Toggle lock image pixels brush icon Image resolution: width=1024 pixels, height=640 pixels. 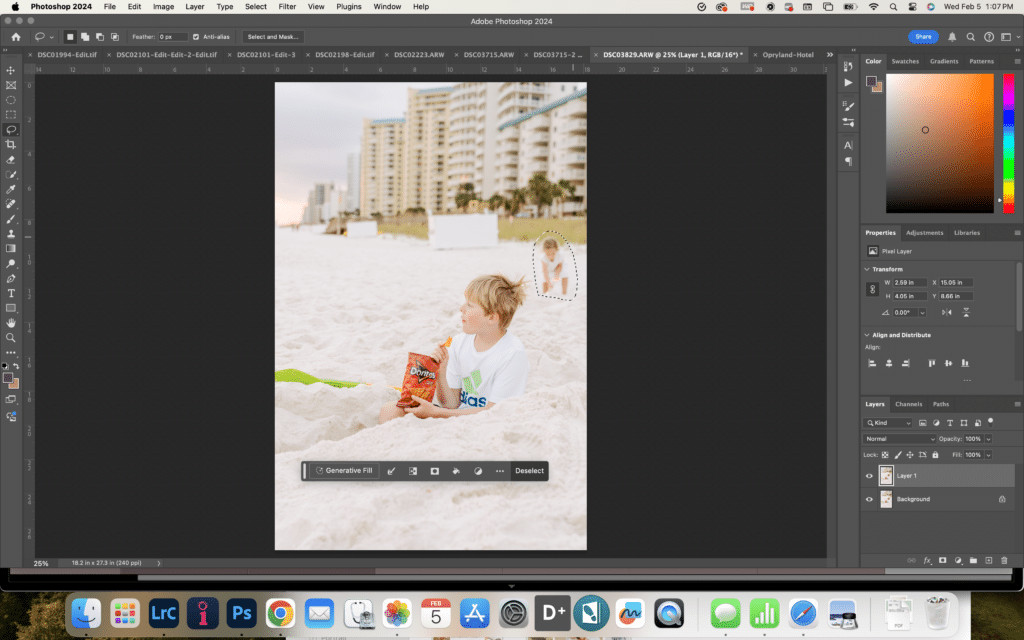point(898,455)
